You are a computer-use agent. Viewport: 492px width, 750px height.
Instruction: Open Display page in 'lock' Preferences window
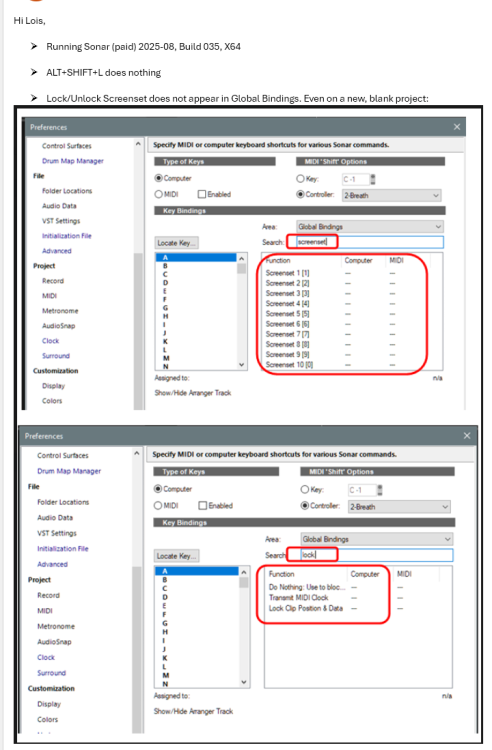coord(49,704)
